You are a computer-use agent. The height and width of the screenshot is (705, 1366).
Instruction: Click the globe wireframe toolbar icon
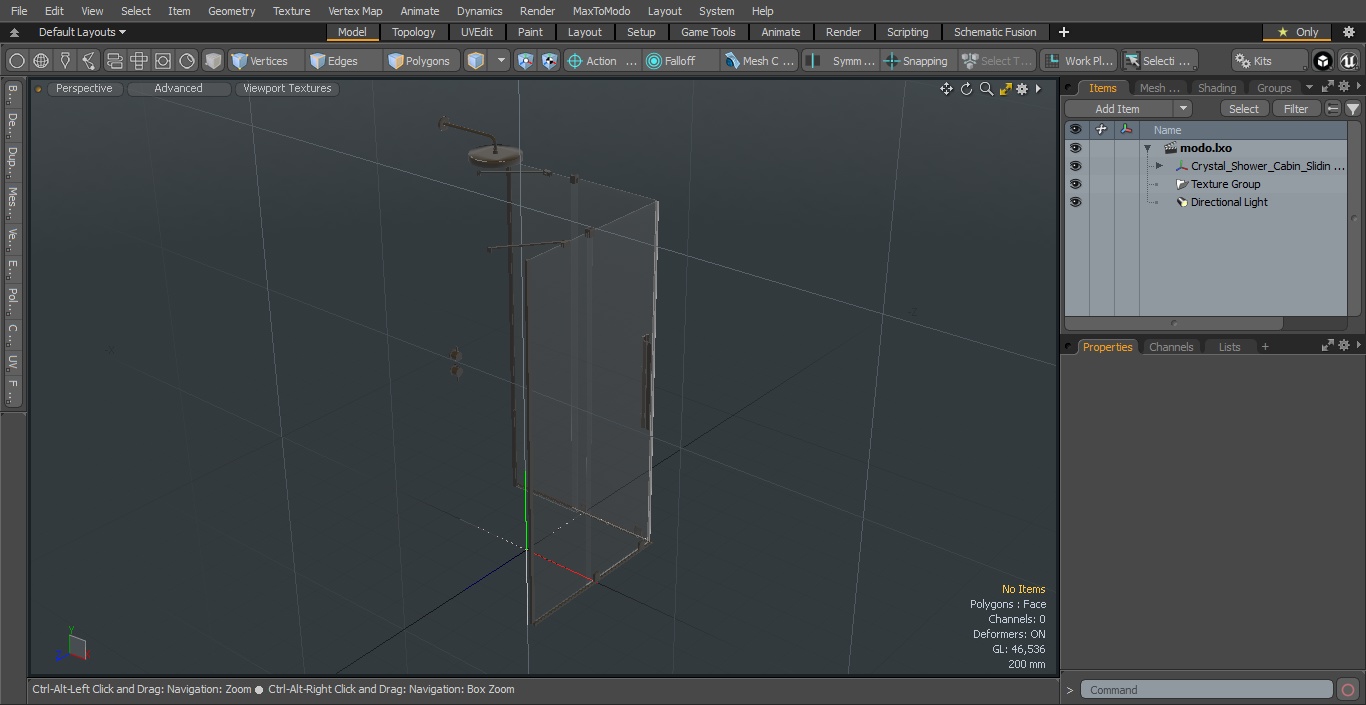coord(41,61)
